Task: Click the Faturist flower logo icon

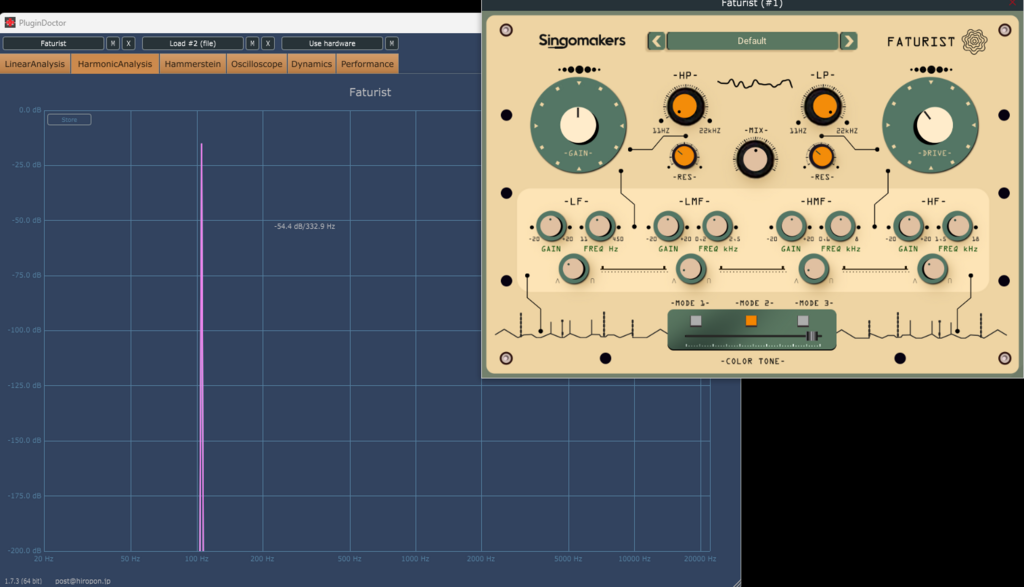Action: pos(974,42)
